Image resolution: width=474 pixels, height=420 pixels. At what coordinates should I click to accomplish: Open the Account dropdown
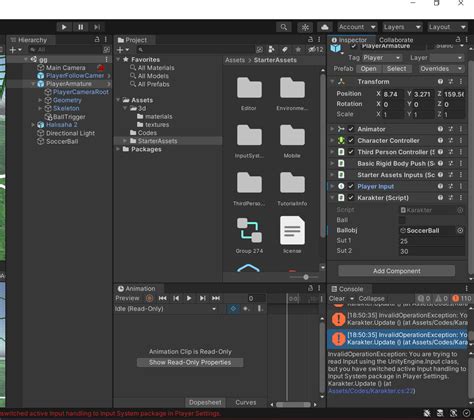click(x=357, y=27)
